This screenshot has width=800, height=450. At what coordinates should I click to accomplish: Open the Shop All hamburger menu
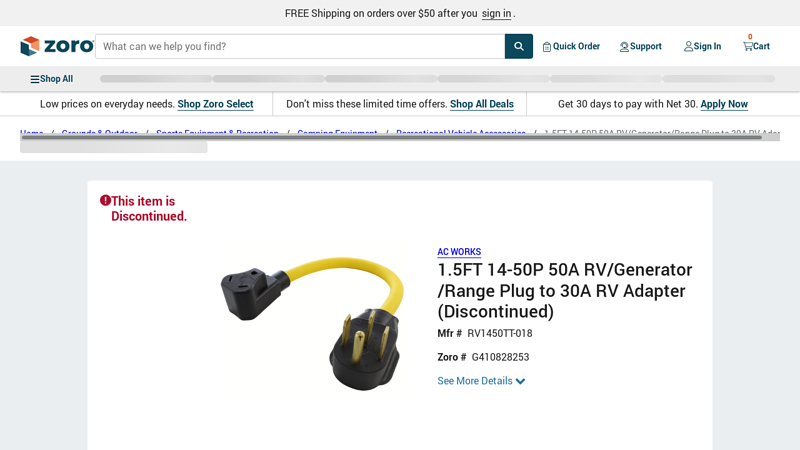[52, 79]
